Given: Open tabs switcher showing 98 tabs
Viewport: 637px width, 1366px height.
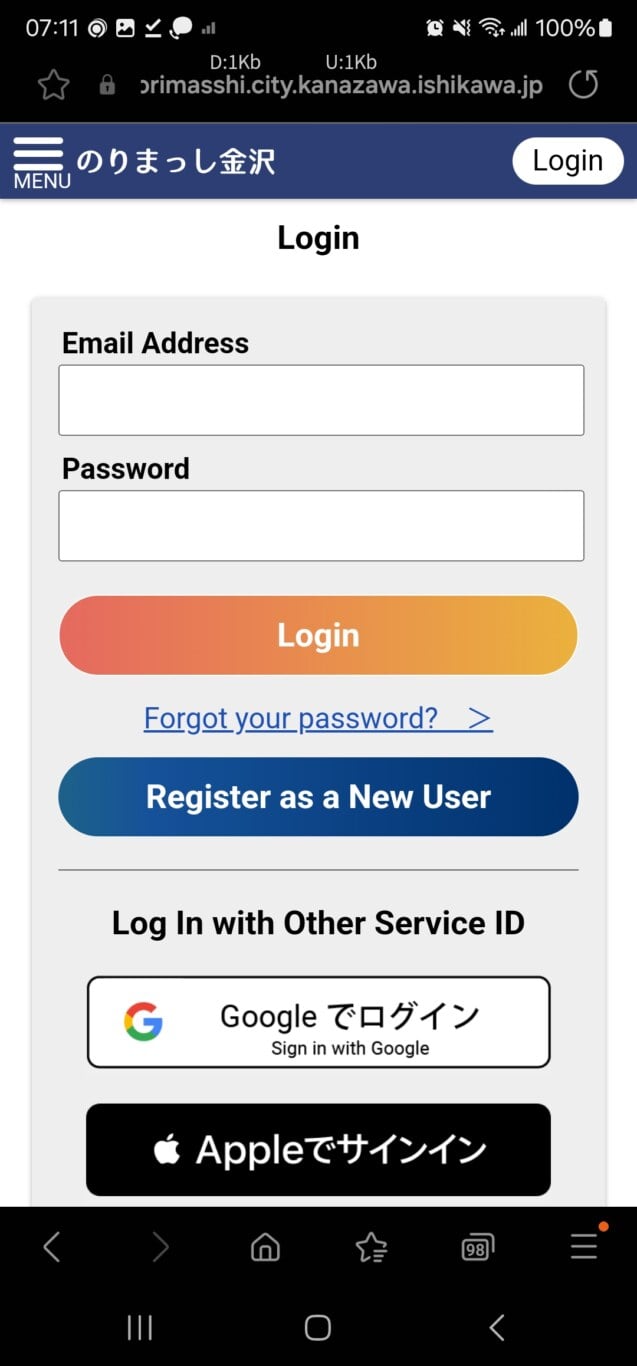Looking at the screenshot, I should 477,1247.
